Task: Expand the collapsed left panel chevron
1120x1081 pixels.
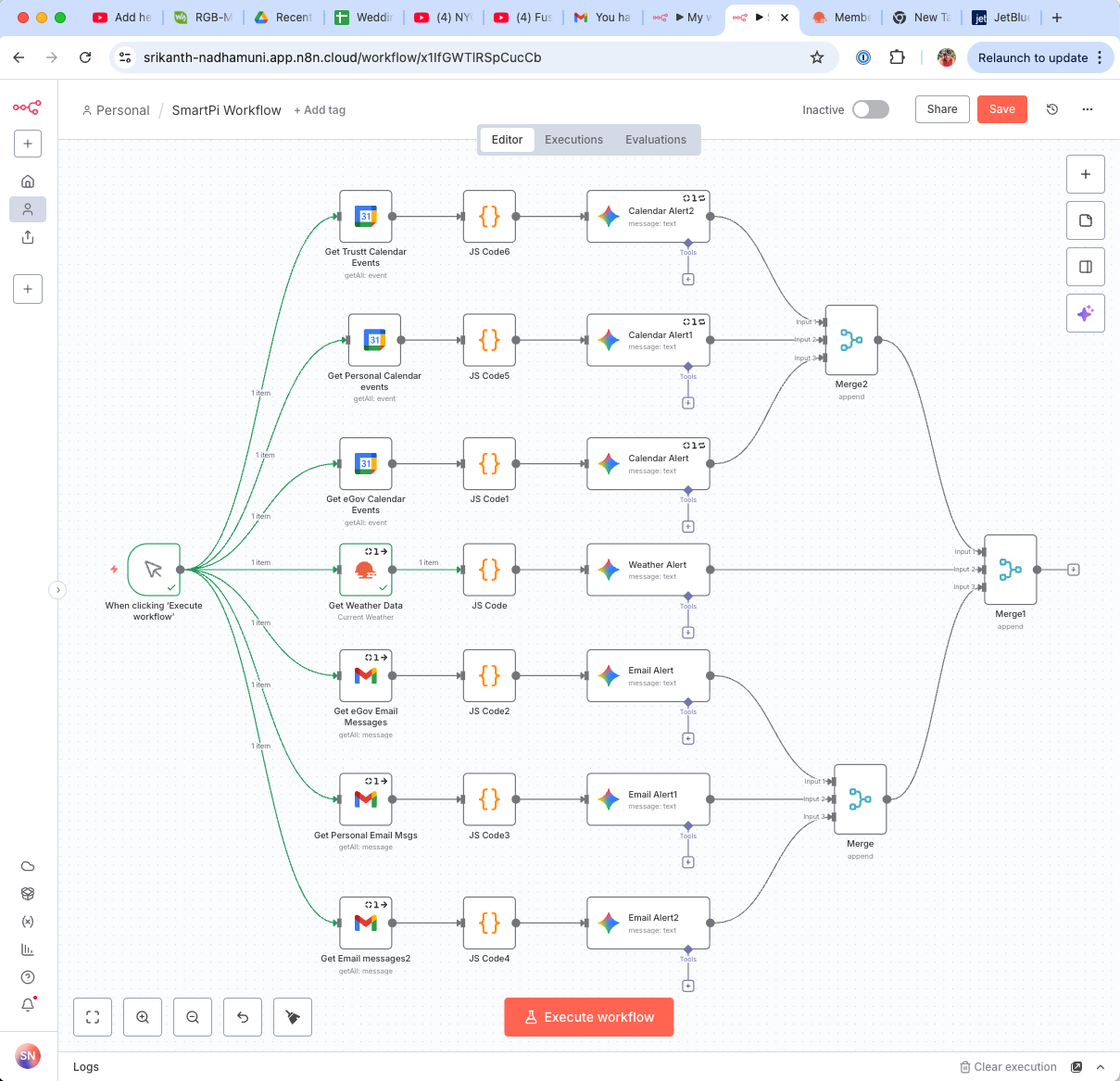Action: [58, 590]
